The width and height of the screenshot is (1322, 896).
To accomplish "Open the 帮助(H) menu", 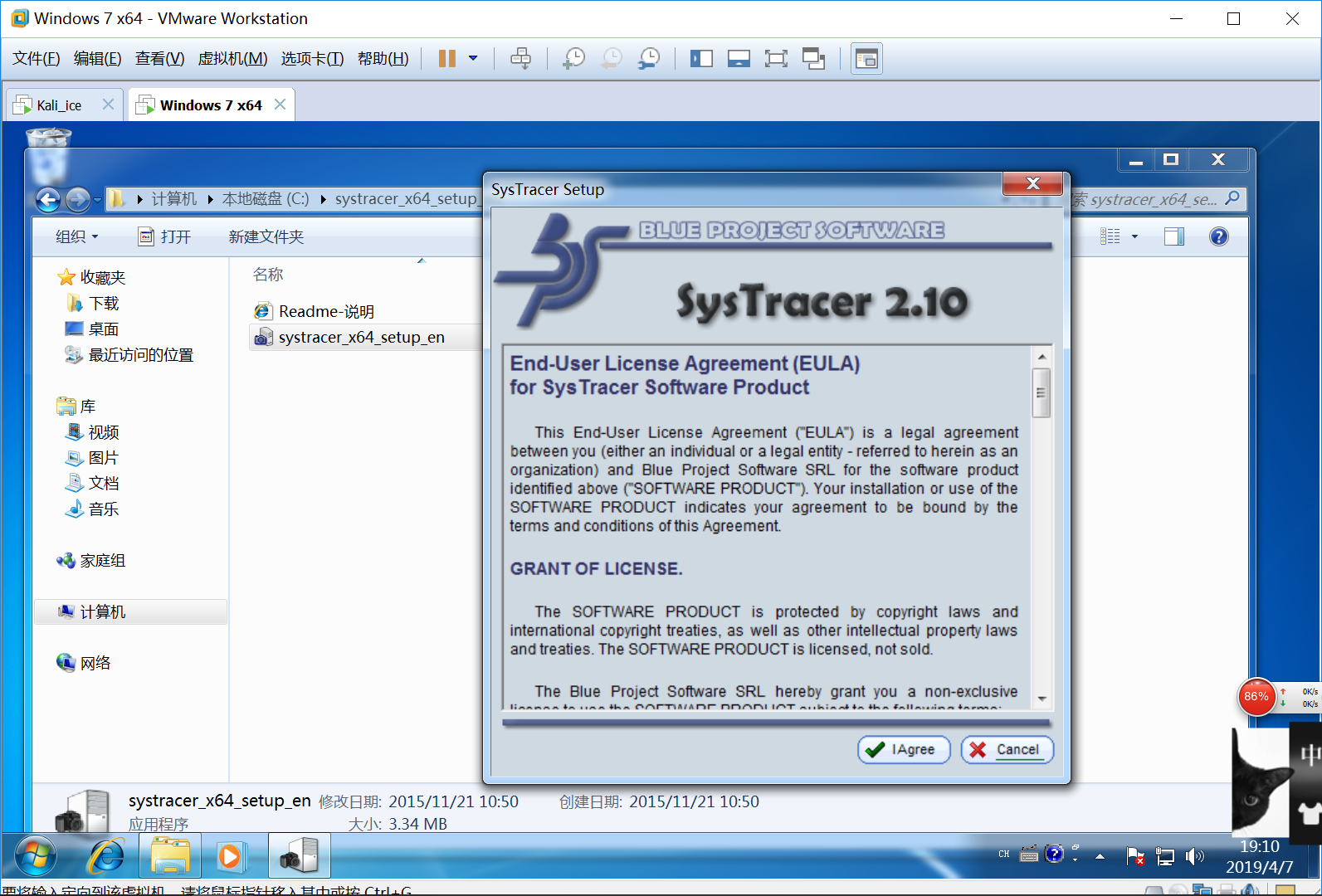I will [x=383, y=58].
